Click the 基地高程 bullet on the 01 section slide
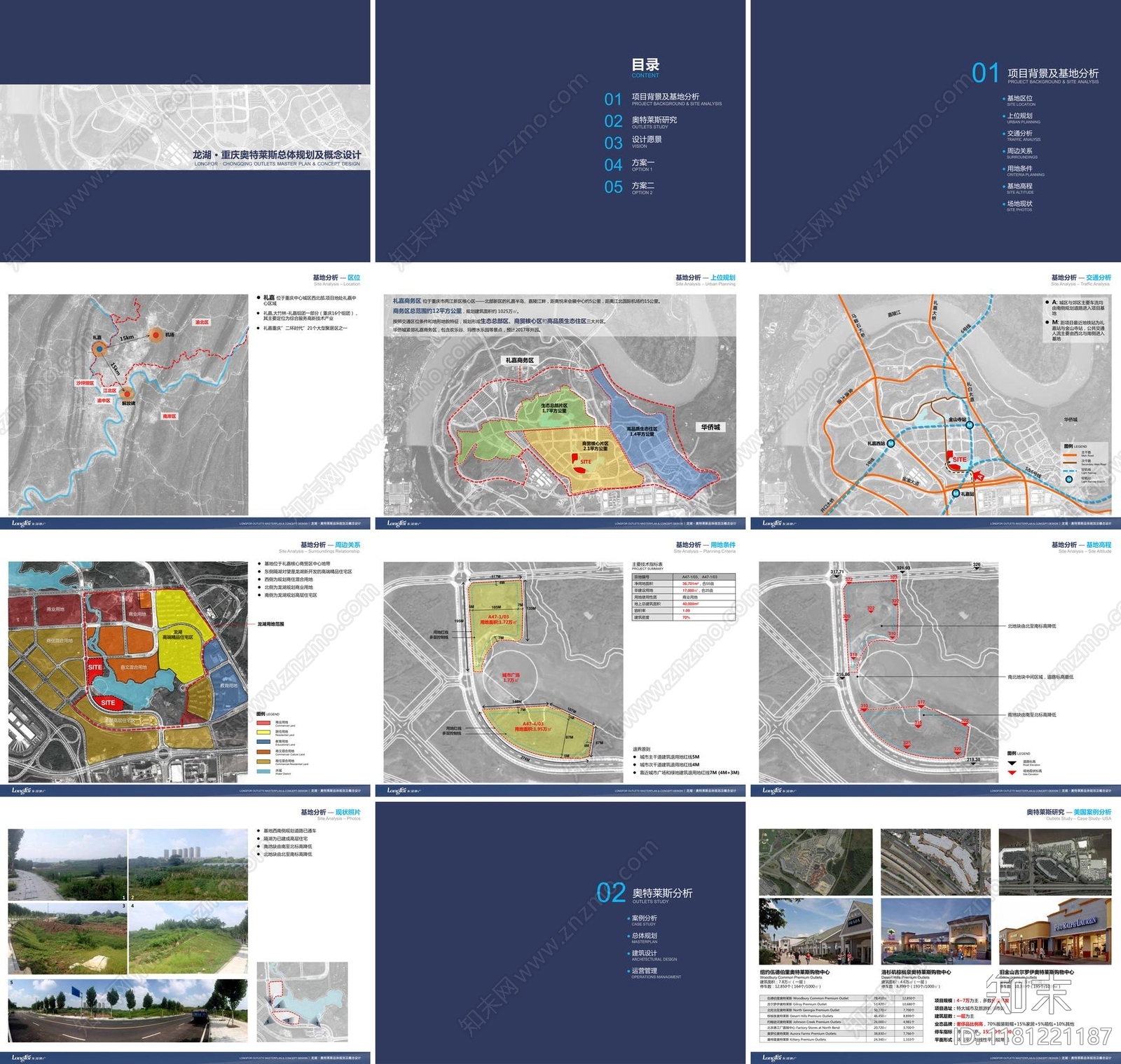The height and width of the screenshot is (1064, 1121). 1019,188
